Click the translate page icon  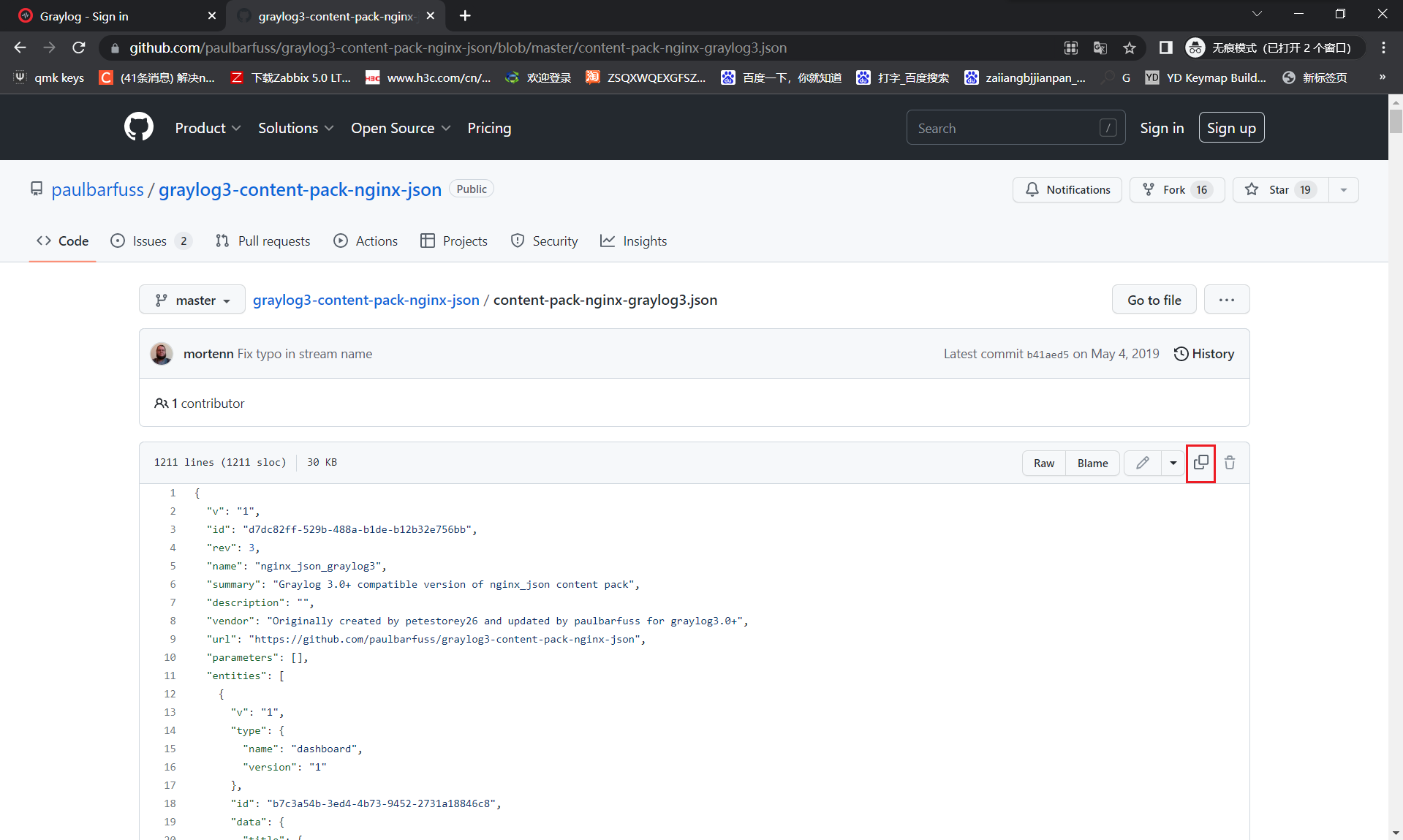(1100, 48)
